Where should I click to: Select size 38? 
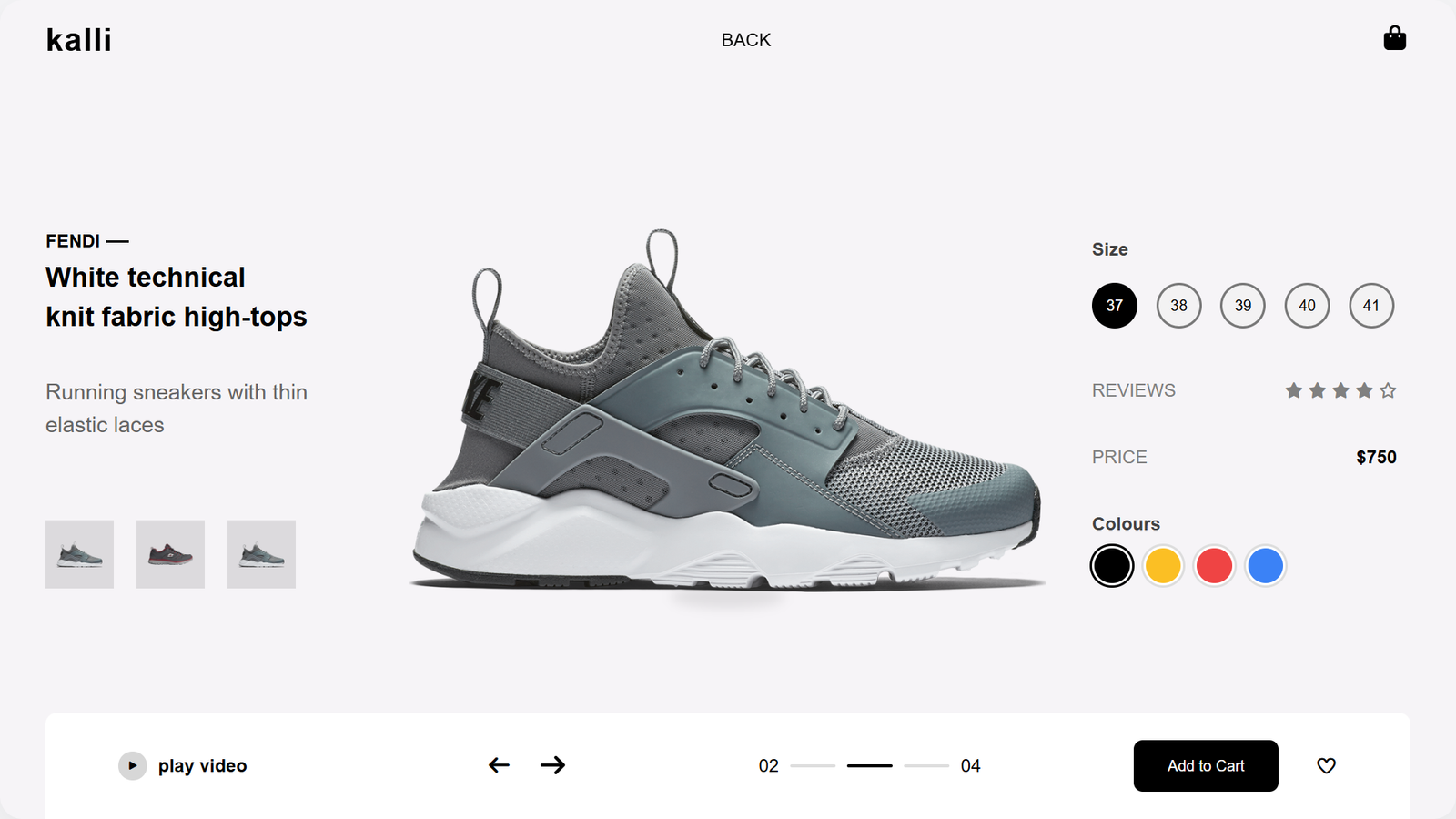click(1178, 306)
